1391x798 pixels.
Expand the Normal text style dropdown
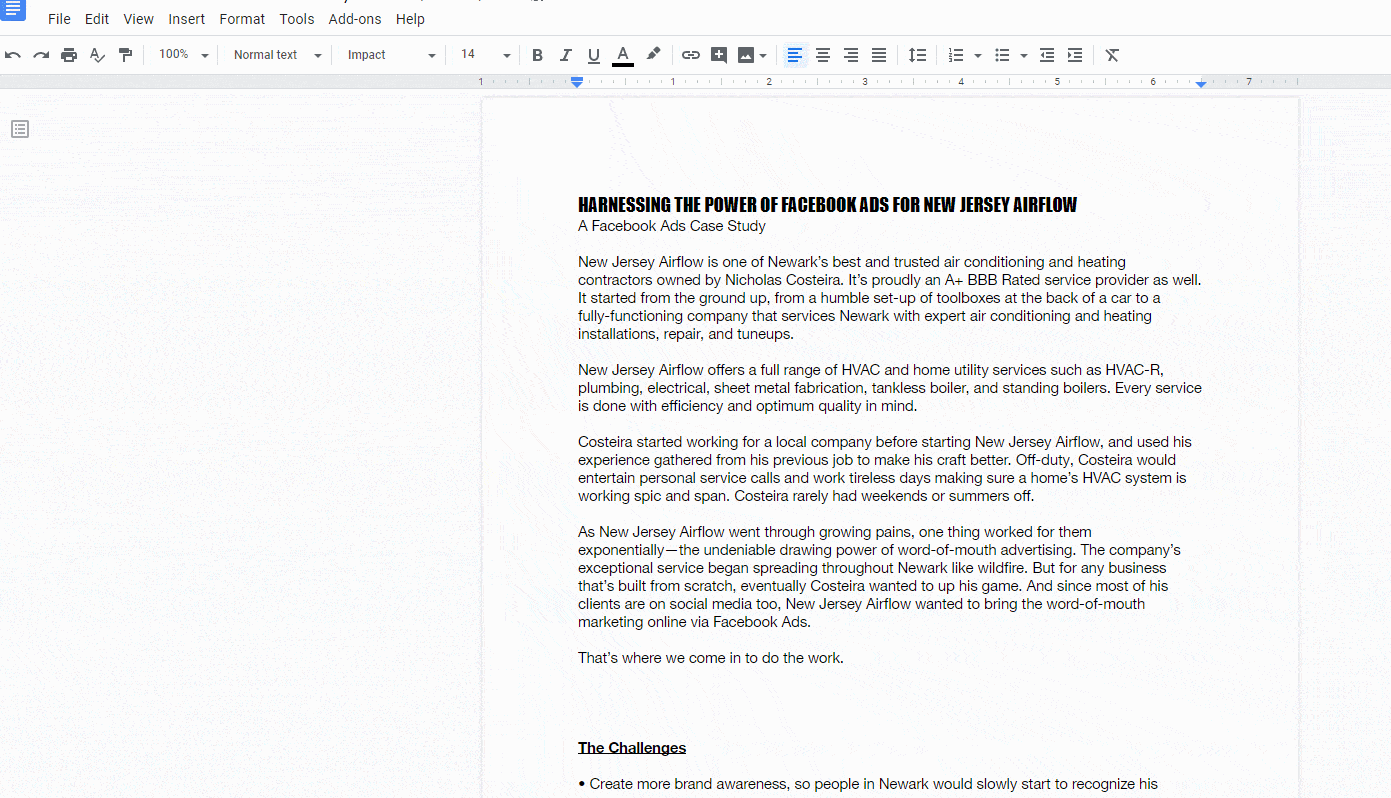(277, 55)
